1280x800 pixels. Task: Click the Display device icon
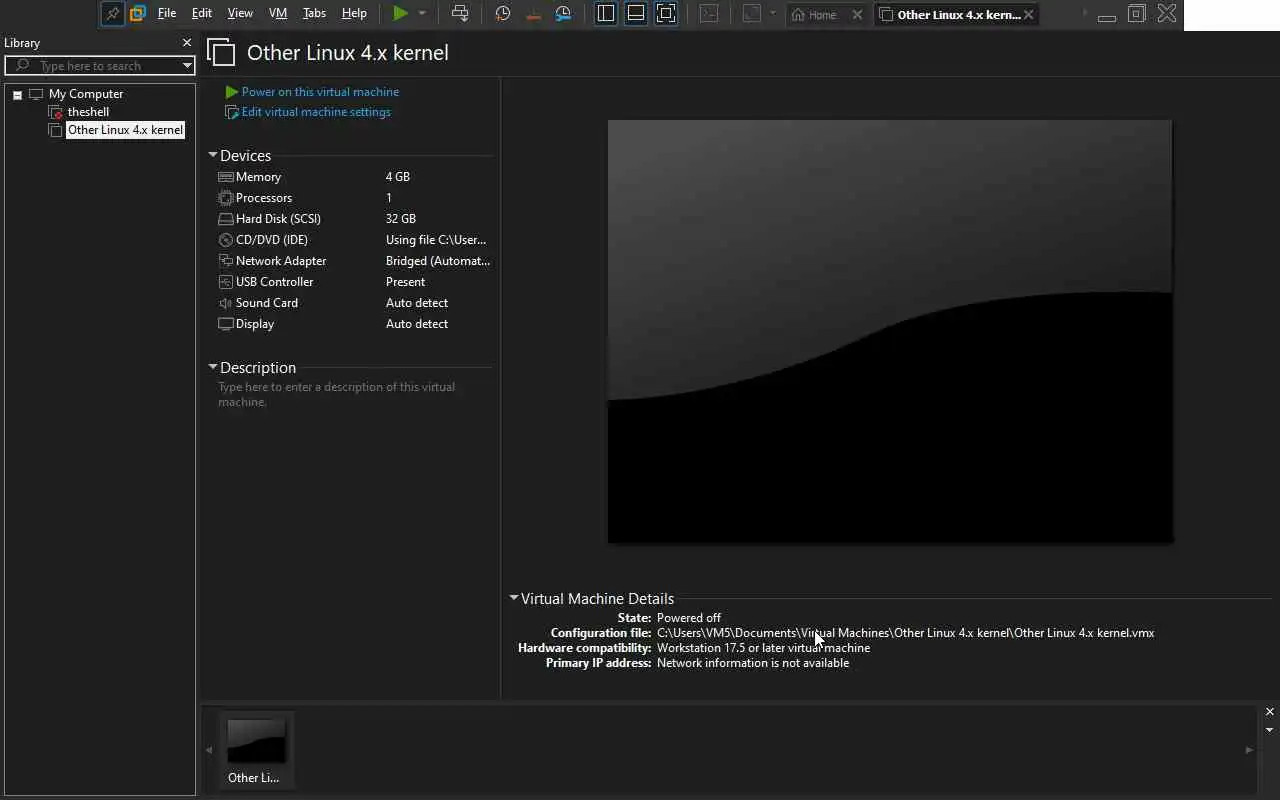point(226,324)
